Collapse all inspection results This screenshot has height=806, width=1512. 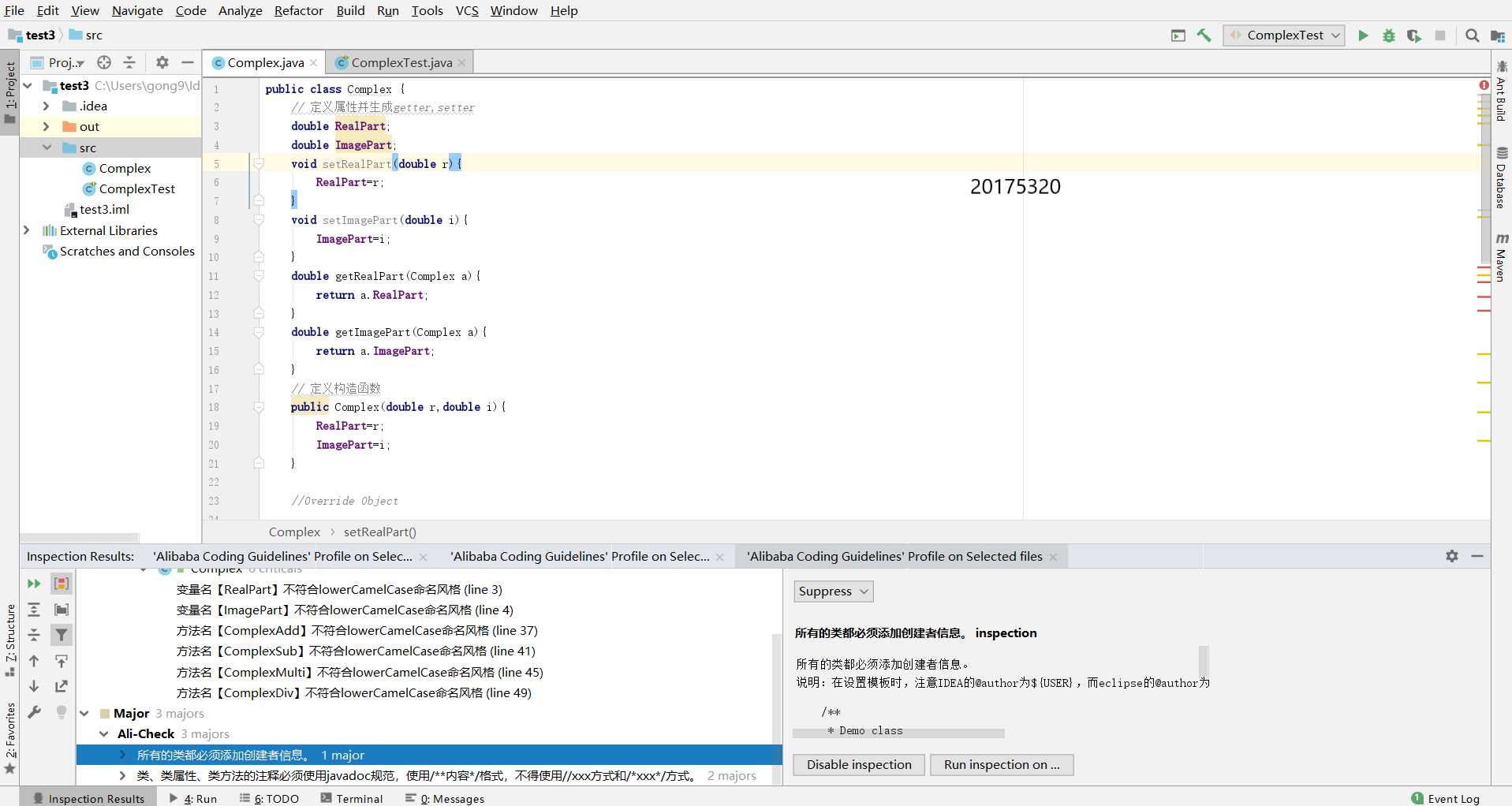[x=34, y=635]
